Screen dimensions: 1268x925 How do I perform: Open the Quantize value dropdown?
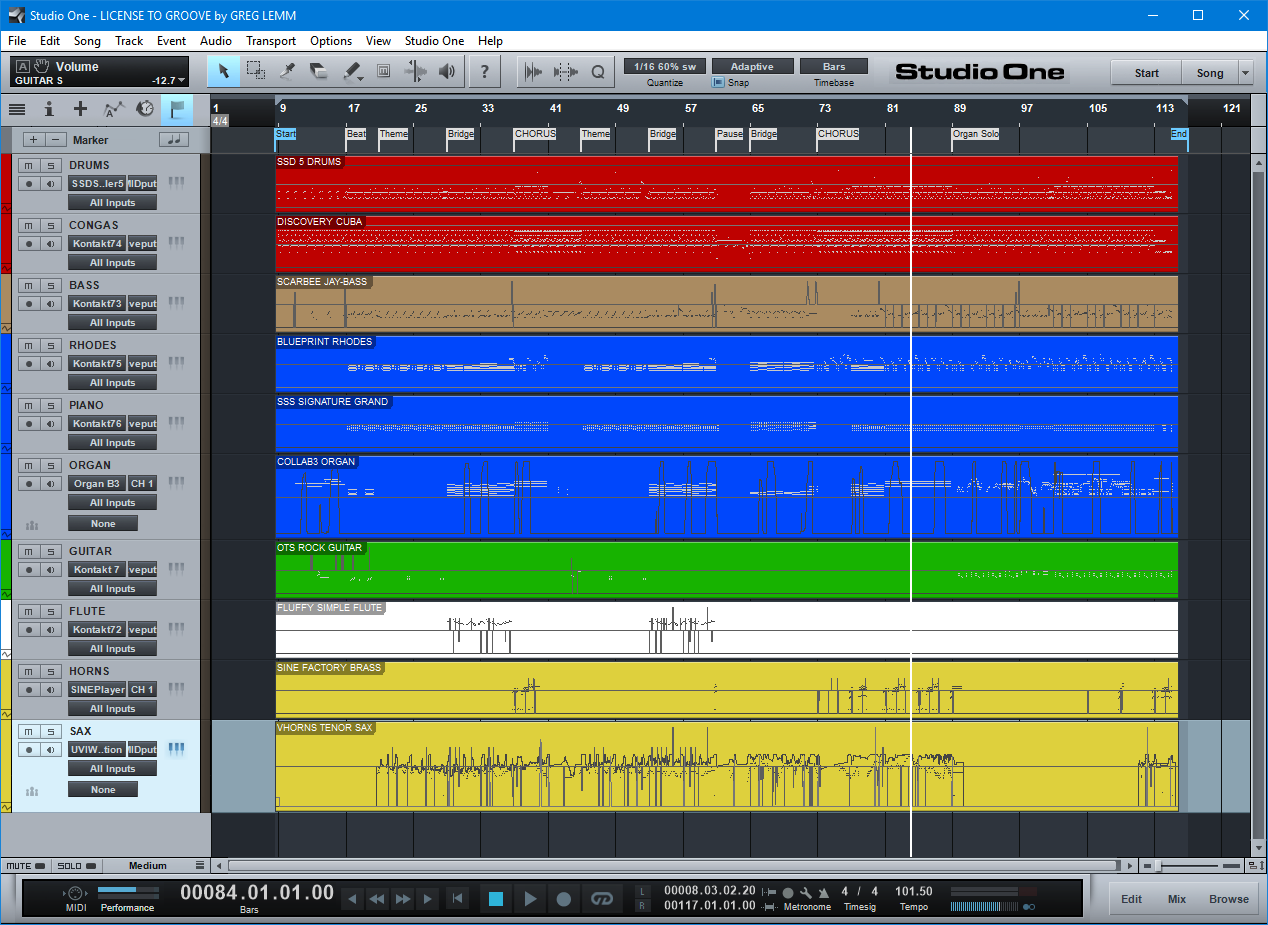(x=664, y=67)
